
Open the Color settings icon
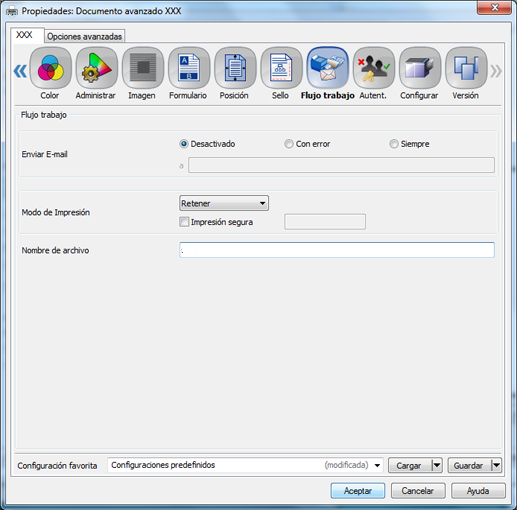pyautogui.click(x=50, y=68)
